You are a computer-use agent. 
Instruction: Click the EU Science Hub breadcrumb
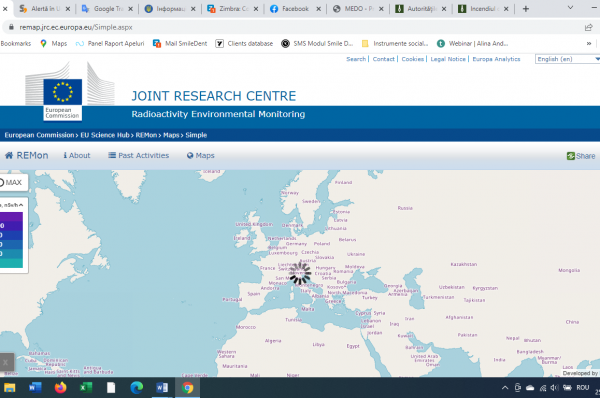[x=105, y=135]
